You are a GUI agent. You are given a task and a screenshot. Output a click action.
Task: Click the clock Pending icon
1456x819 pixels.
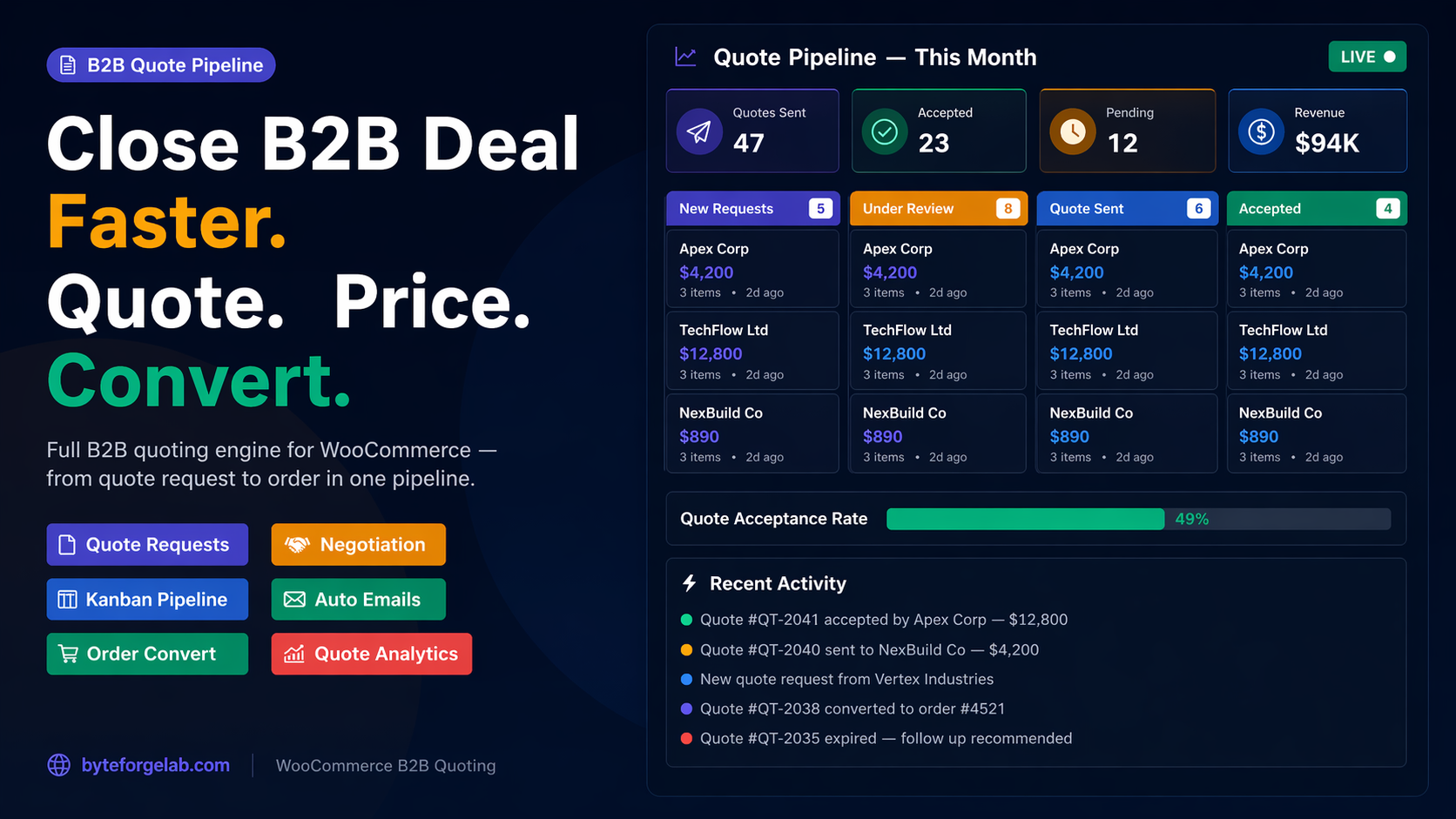[x=1072, y=131]
